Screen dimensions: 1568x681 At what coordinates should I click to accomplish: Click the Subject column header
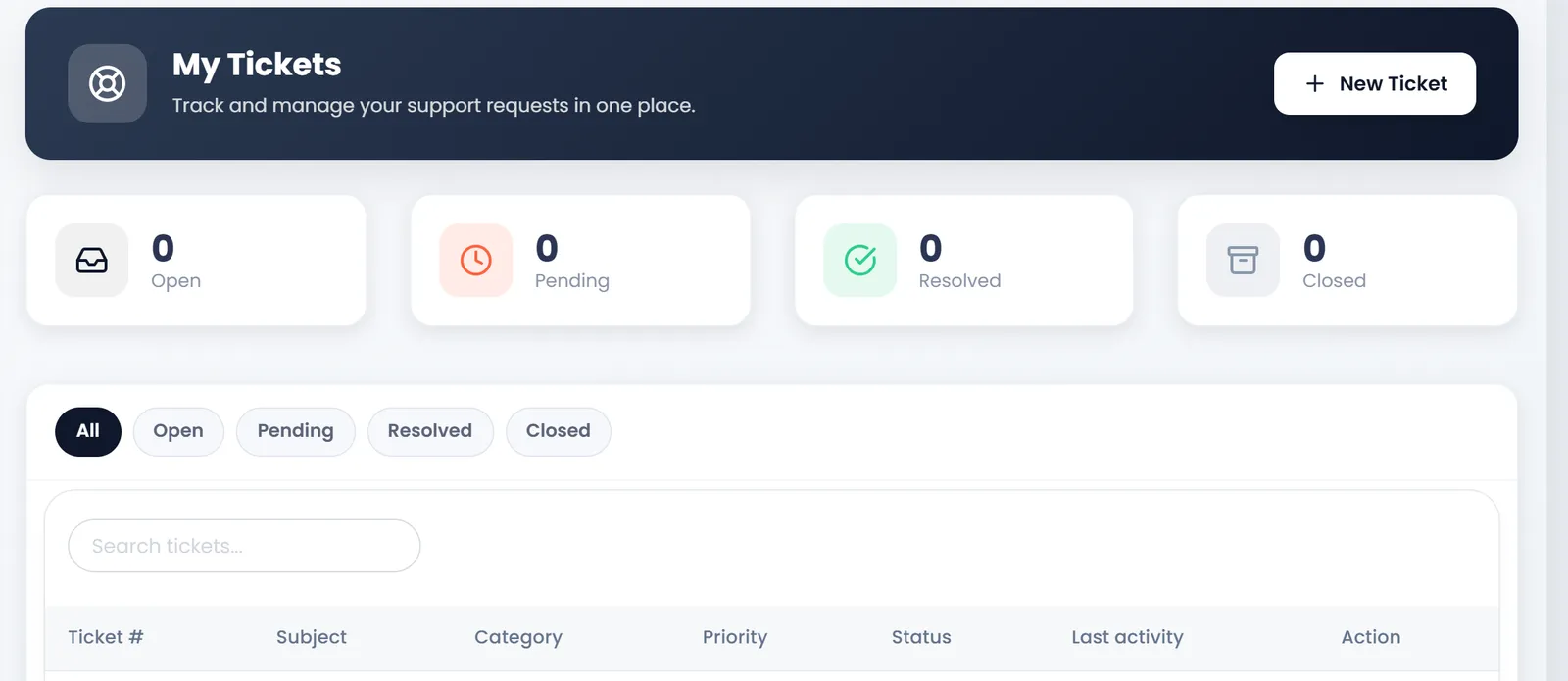click(312, 637)
